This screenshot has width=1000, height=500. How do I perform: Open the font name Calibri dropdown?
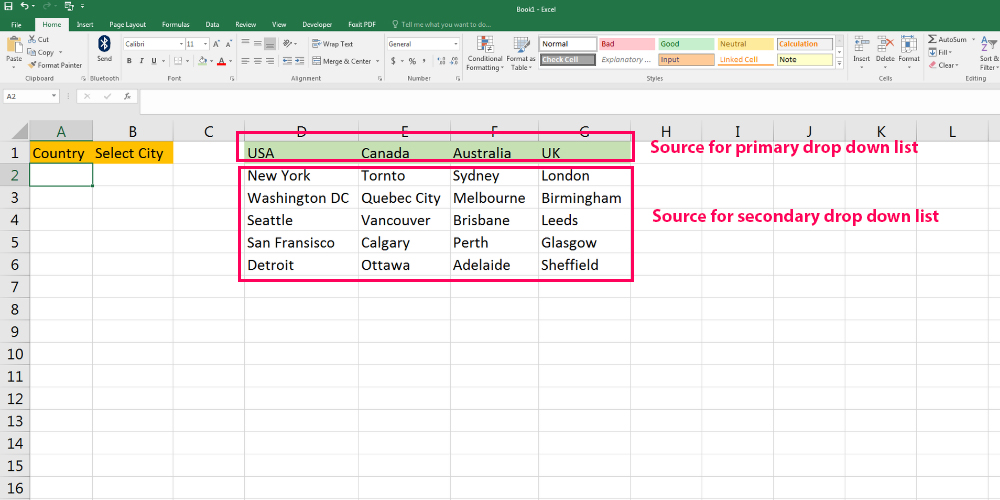pyautogui.click(x=180, y=44)
